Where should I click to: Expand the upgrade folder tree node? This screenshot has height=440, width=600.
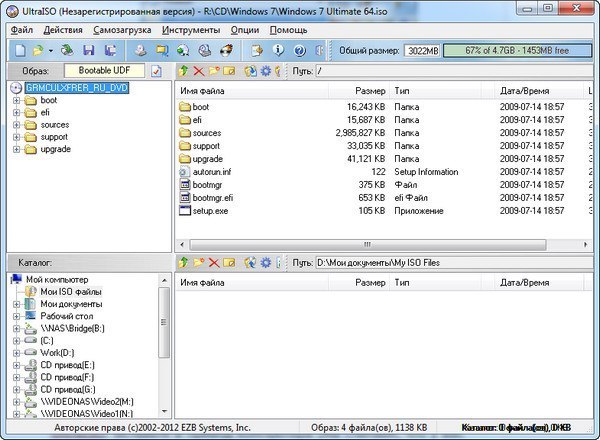[x=17, y=149]
